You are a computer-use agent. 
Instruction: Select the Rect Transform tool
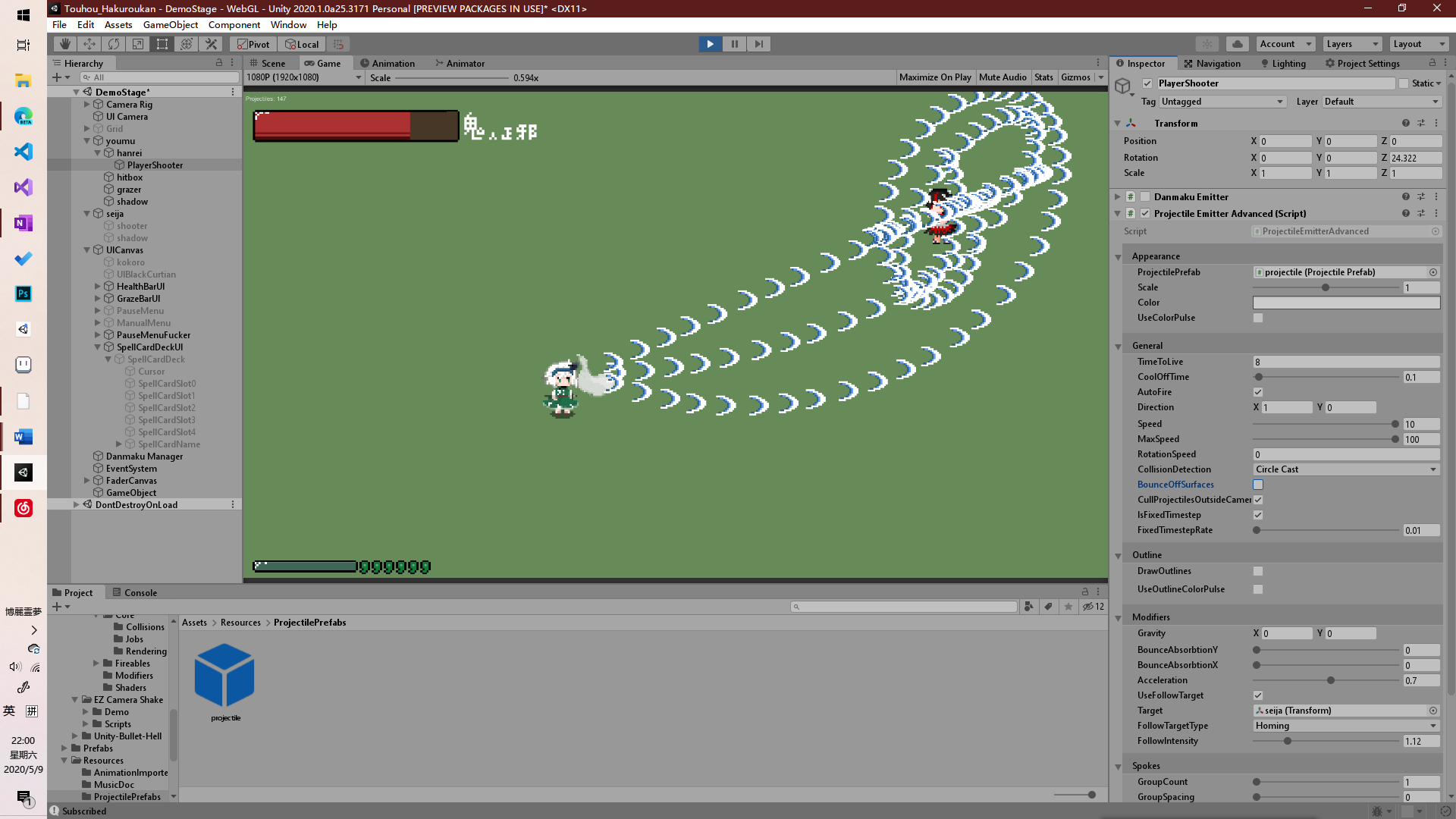pyautogui.click(x=162, y=43)
